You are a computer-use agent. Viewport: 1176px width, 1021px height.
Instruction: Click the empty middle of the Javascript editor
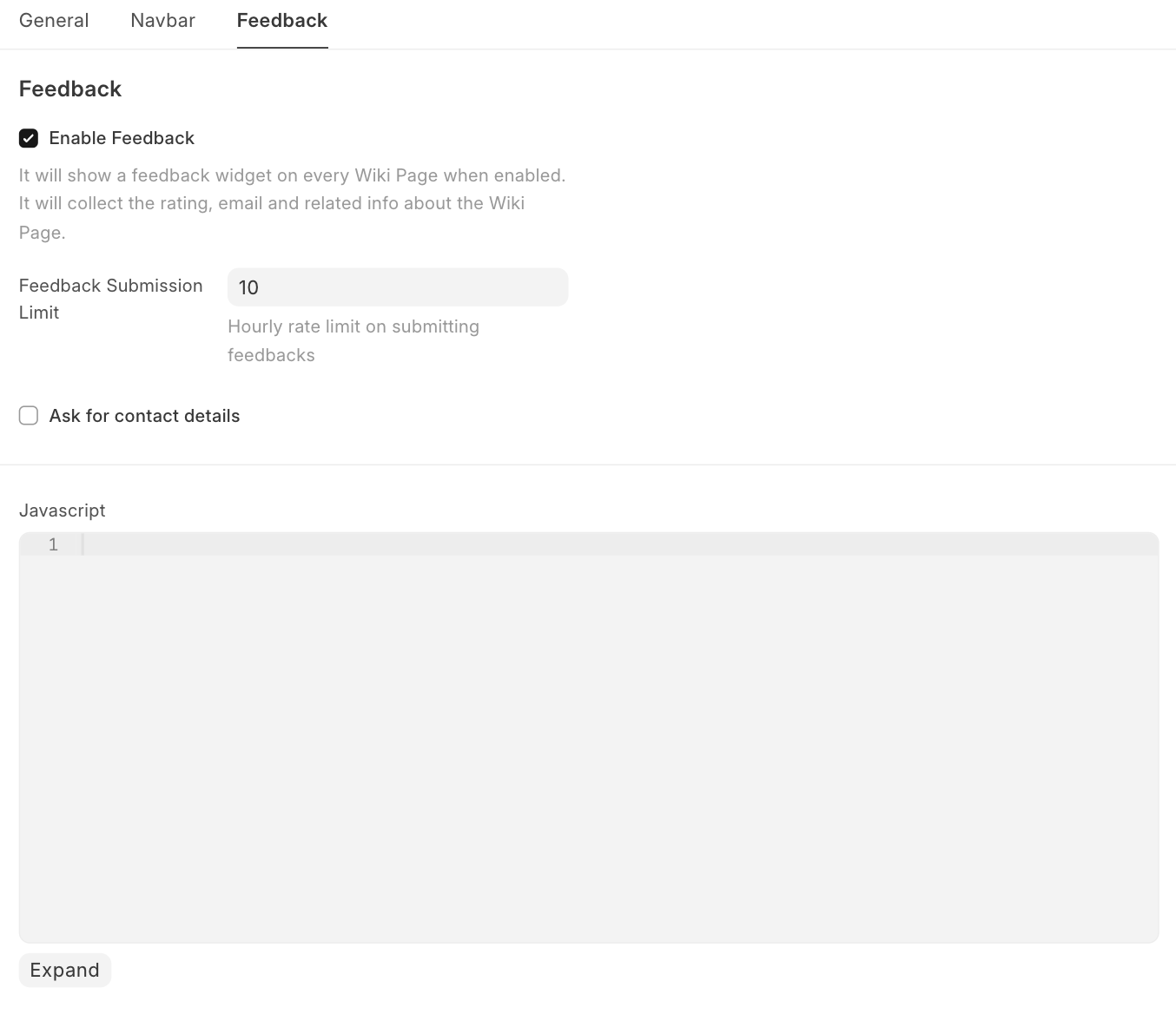pos(588,738)
